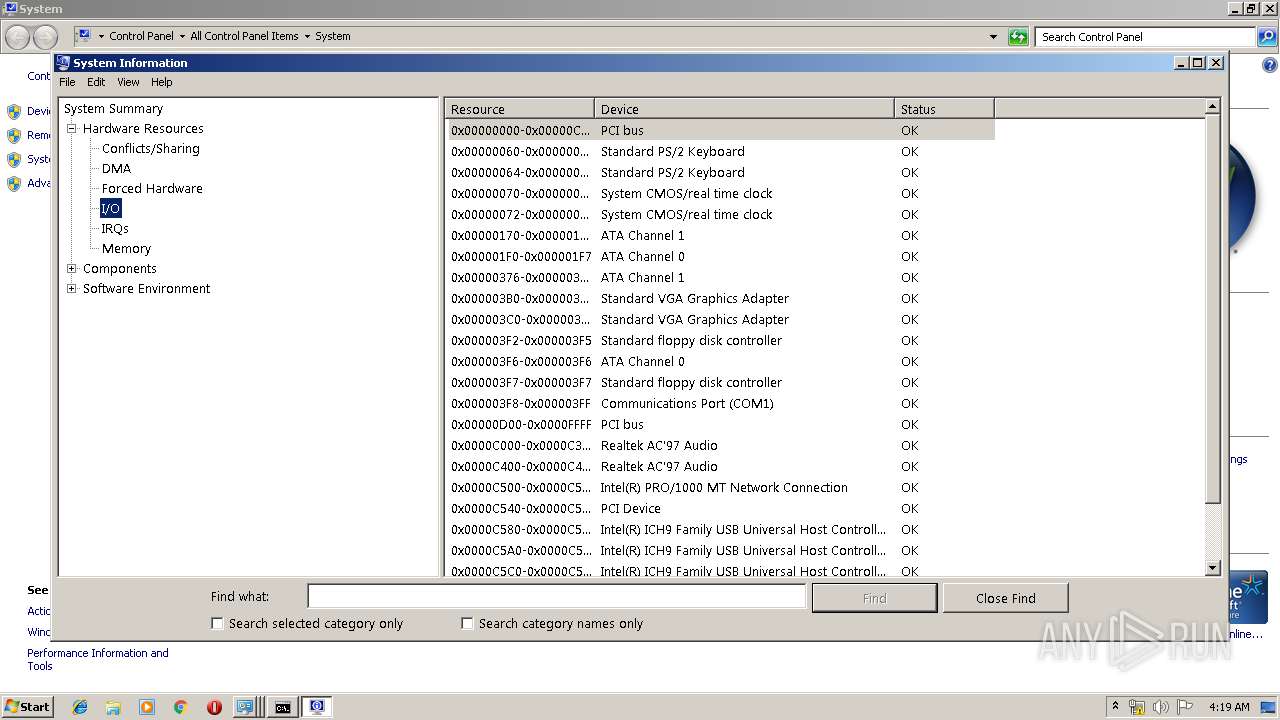The width and height of the screenshot is (1280, 720).
Task: Launch Windows Media Player from taskbar
Action: [x=147, y=707]
